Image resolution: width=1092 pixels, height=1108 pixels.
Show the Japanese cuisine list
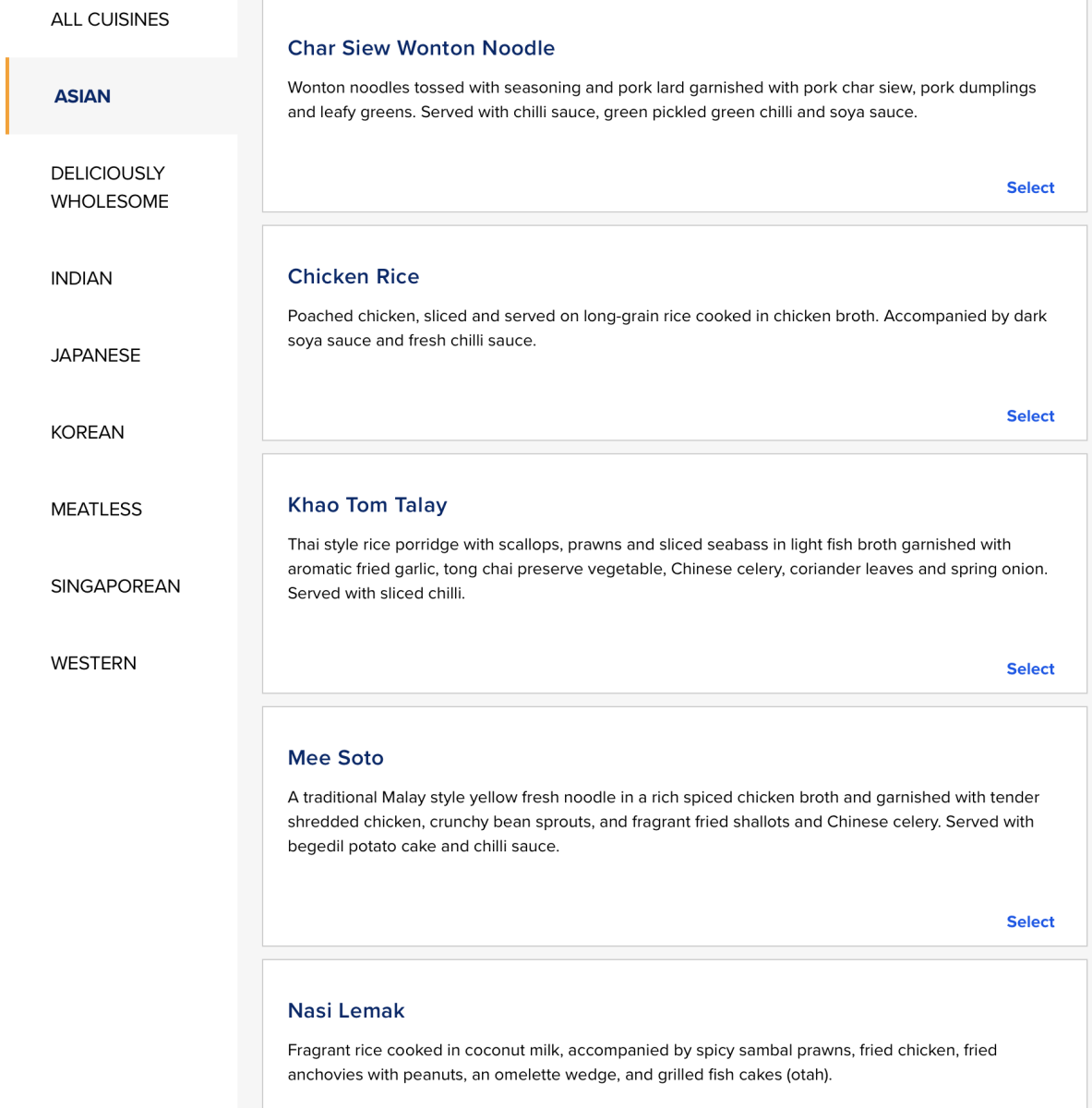coord(95,355)
